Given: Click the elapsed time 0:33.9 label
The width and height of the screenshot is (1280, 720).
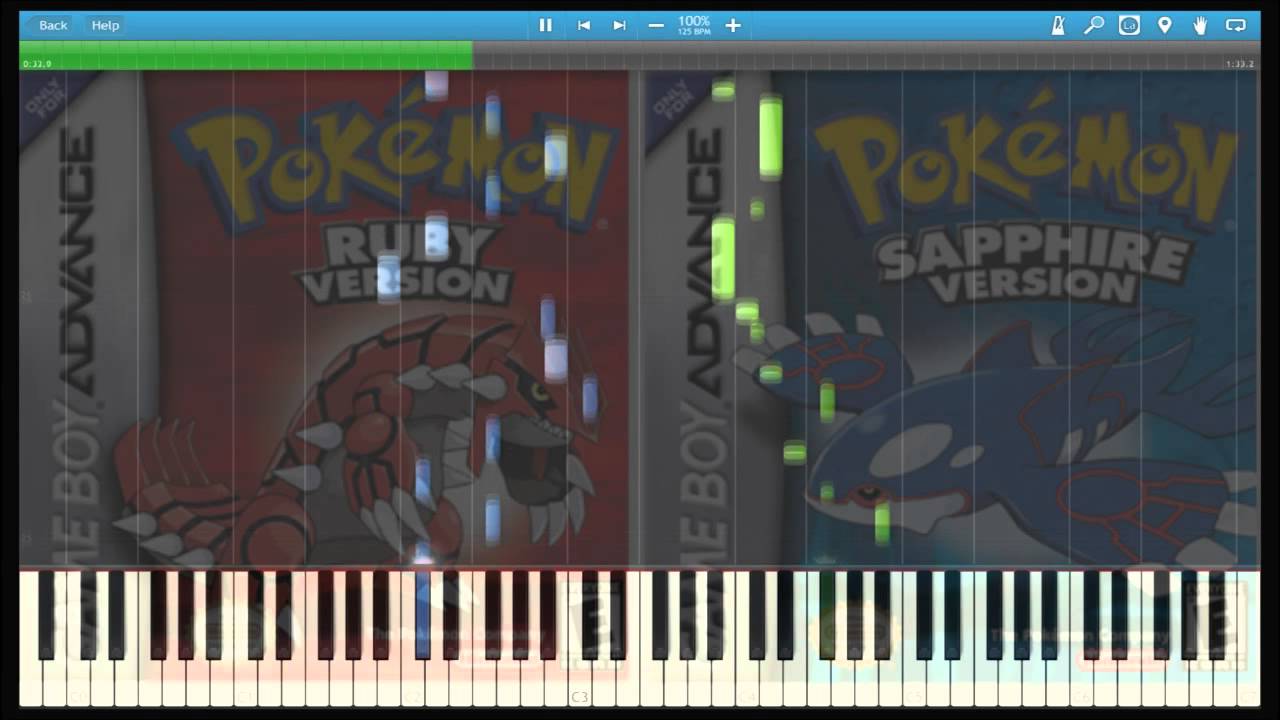Looking at the screenshot, I should click(38, 64).
